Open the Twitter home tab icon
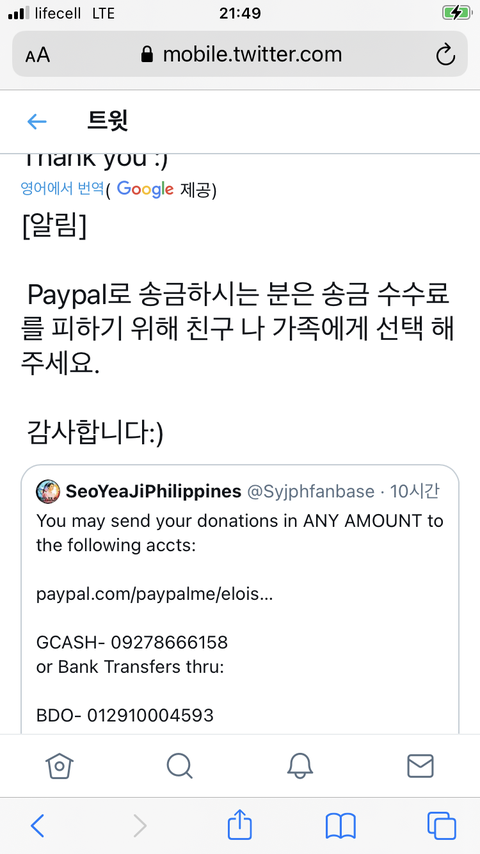Image resolution: width=480 pixels, height=854 pixels. coord(59,766)
